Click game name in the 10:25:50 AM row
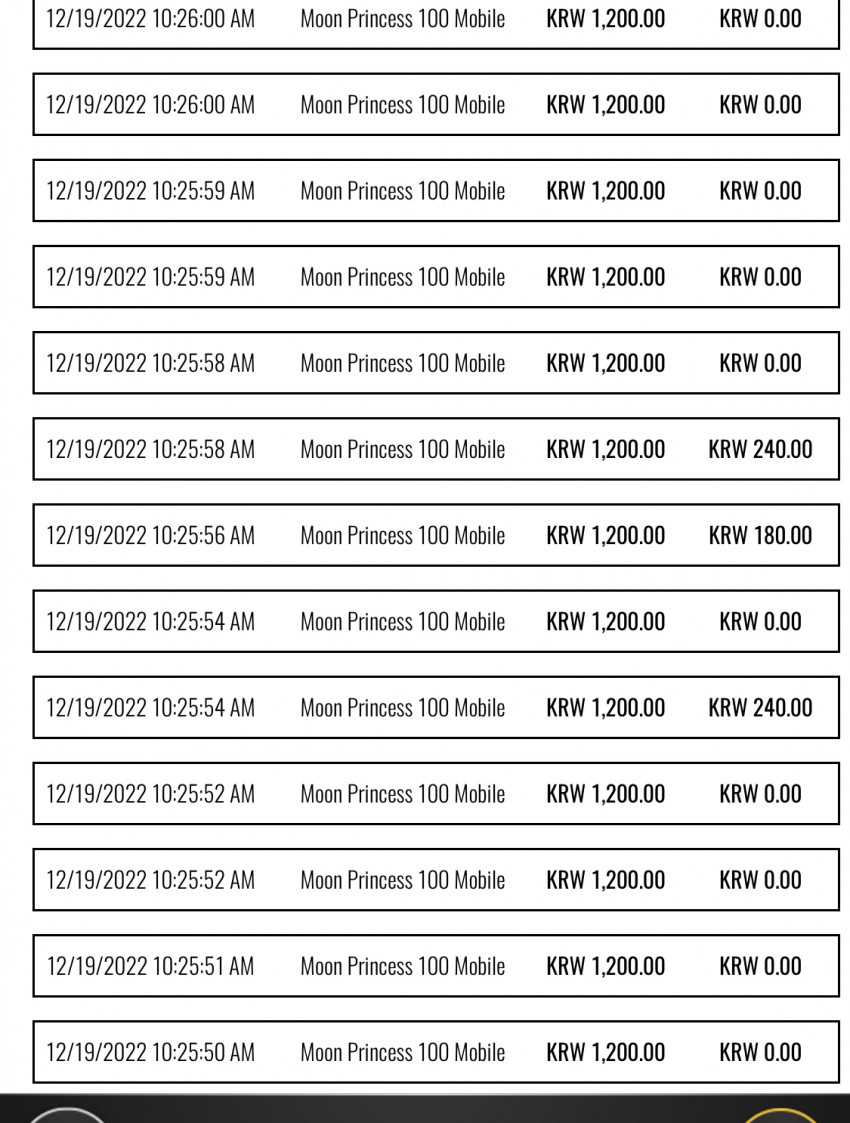The width and height of the screenshot is (850, 1123). [402, 1052]
